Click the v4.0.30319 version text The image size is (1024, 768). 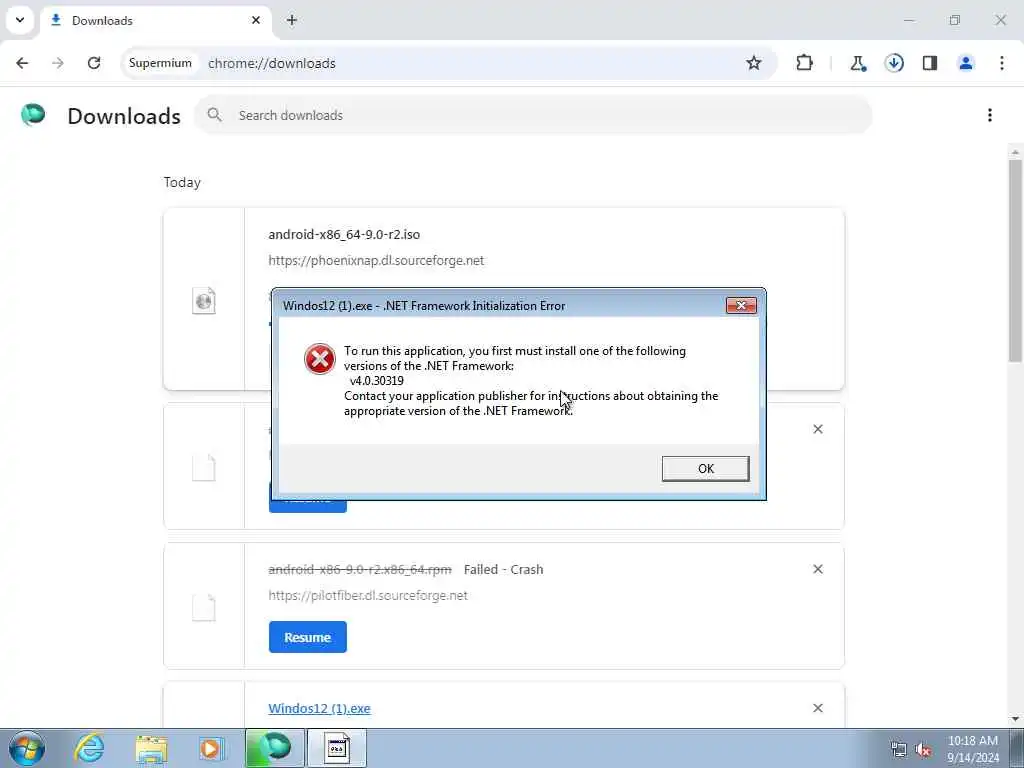coord(377,381)
